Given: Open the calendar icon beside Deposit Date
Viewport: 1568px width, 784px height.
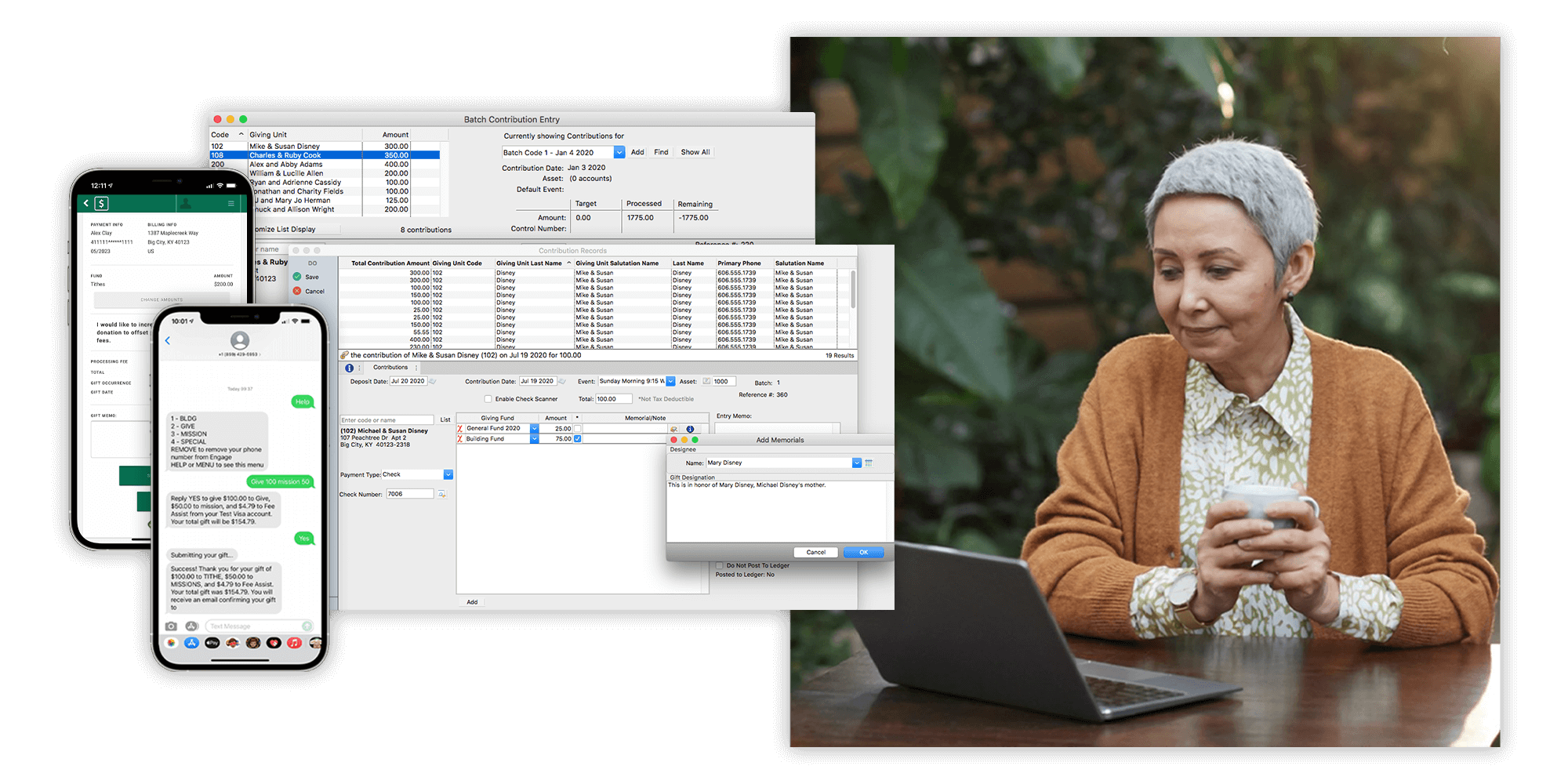Looking at the screenshot, I should (432, 381).
